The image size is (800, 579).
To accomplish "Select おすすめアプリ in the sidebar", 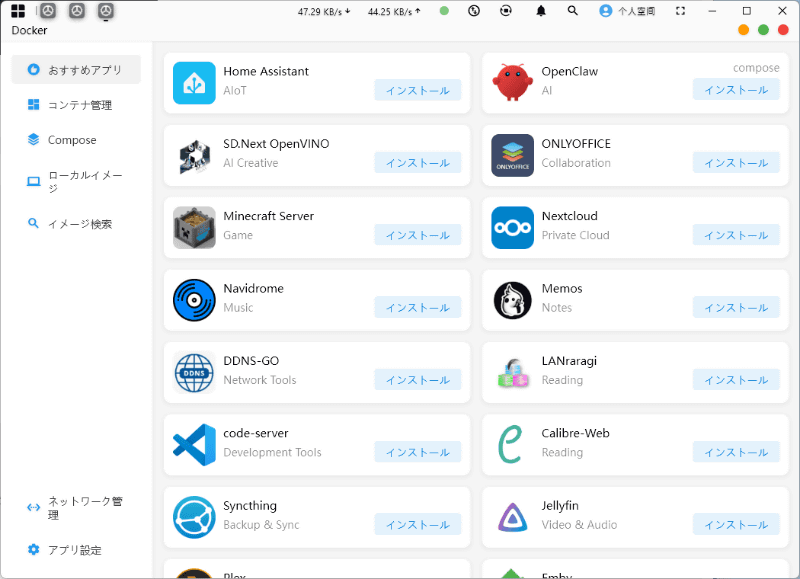I will (76, 69).
